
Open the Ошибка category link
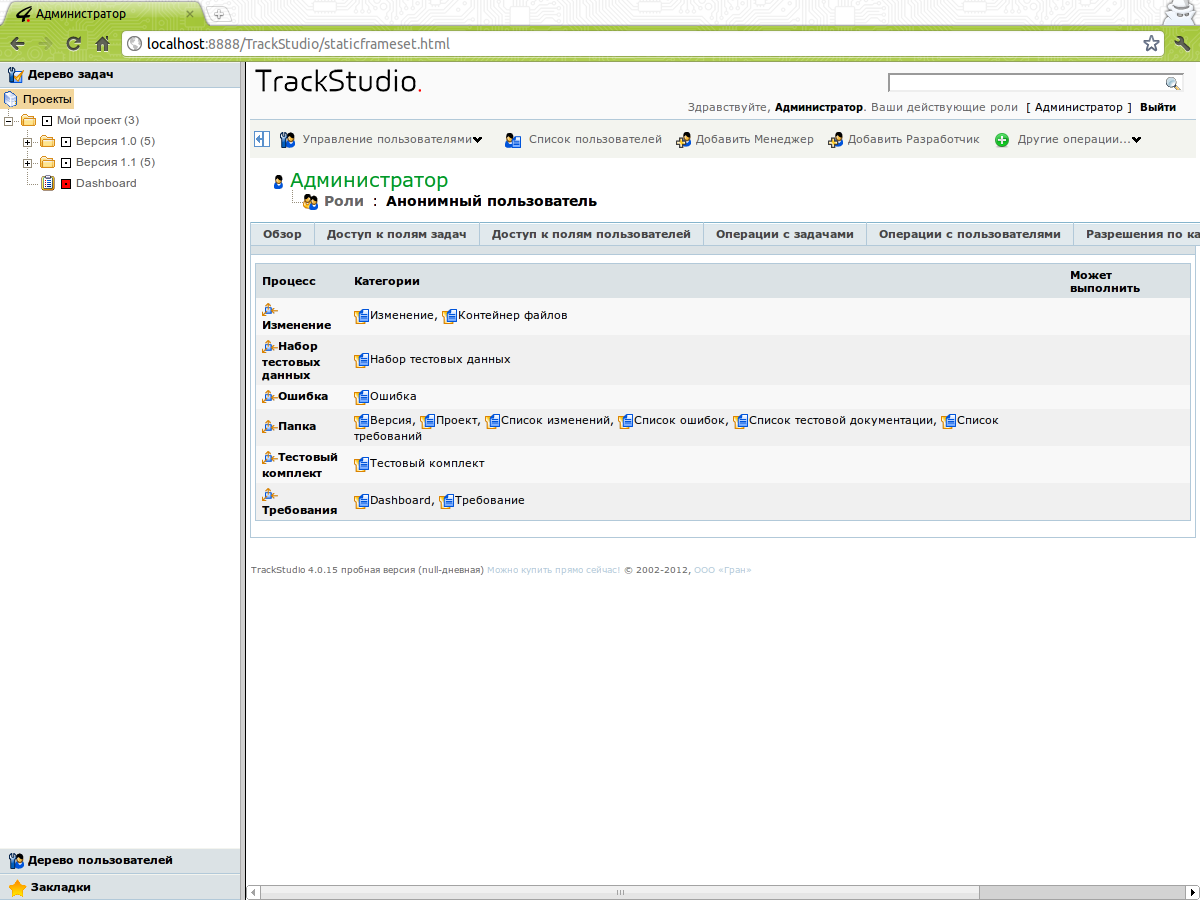393,396
